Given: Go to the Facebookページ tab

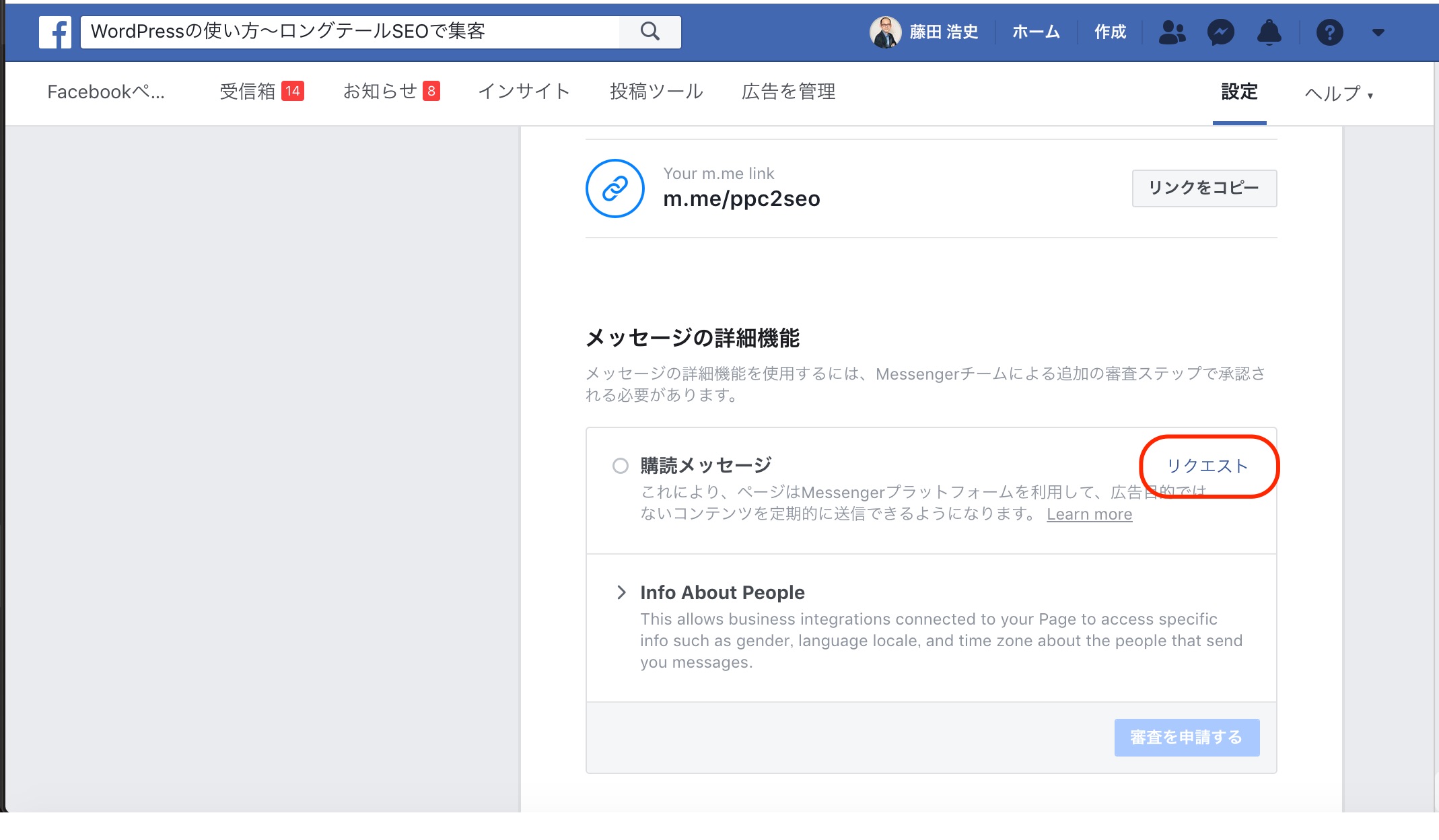Looking at the screenshot, I should coord(106,92).
